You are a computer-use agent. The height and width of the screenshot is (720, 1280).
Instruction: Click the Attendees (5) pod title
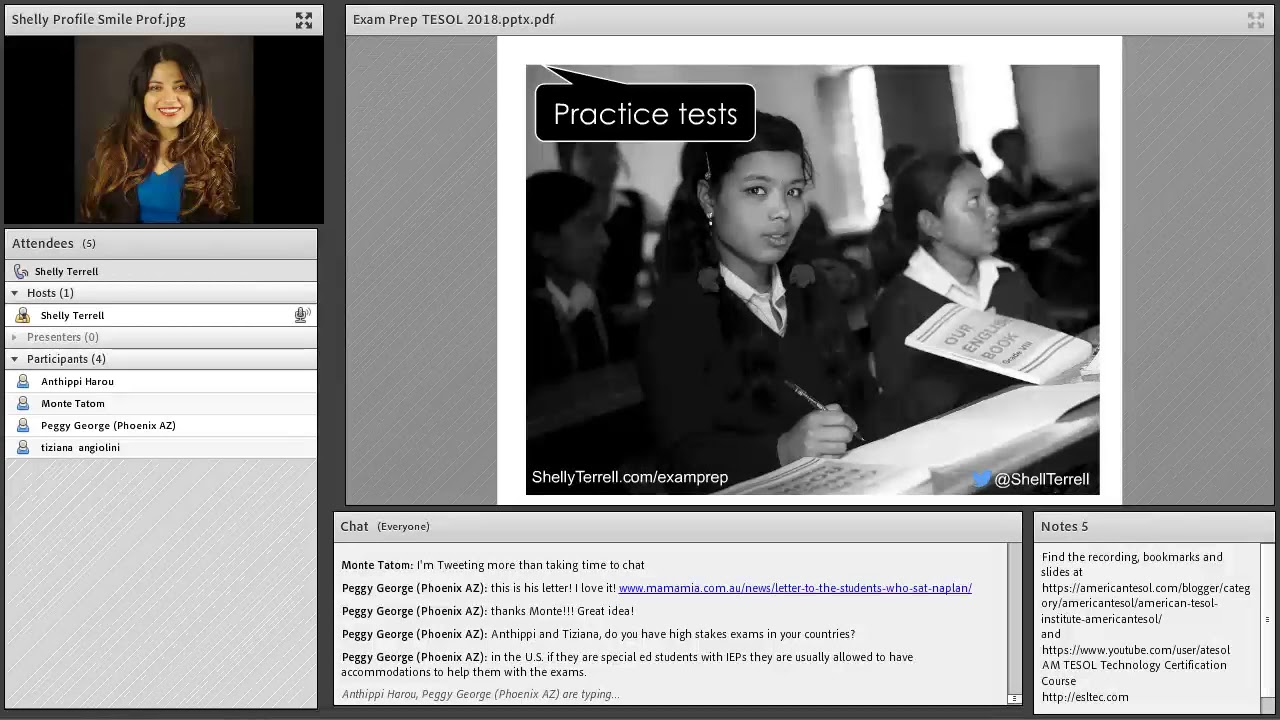(54, 243)
